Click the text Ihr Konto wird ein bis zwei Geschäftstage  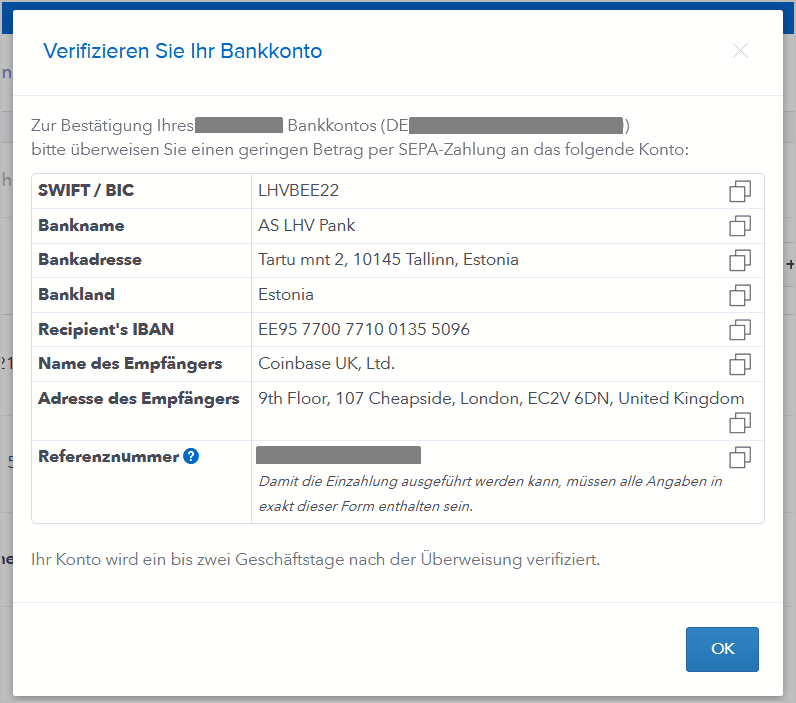(315, 560)
